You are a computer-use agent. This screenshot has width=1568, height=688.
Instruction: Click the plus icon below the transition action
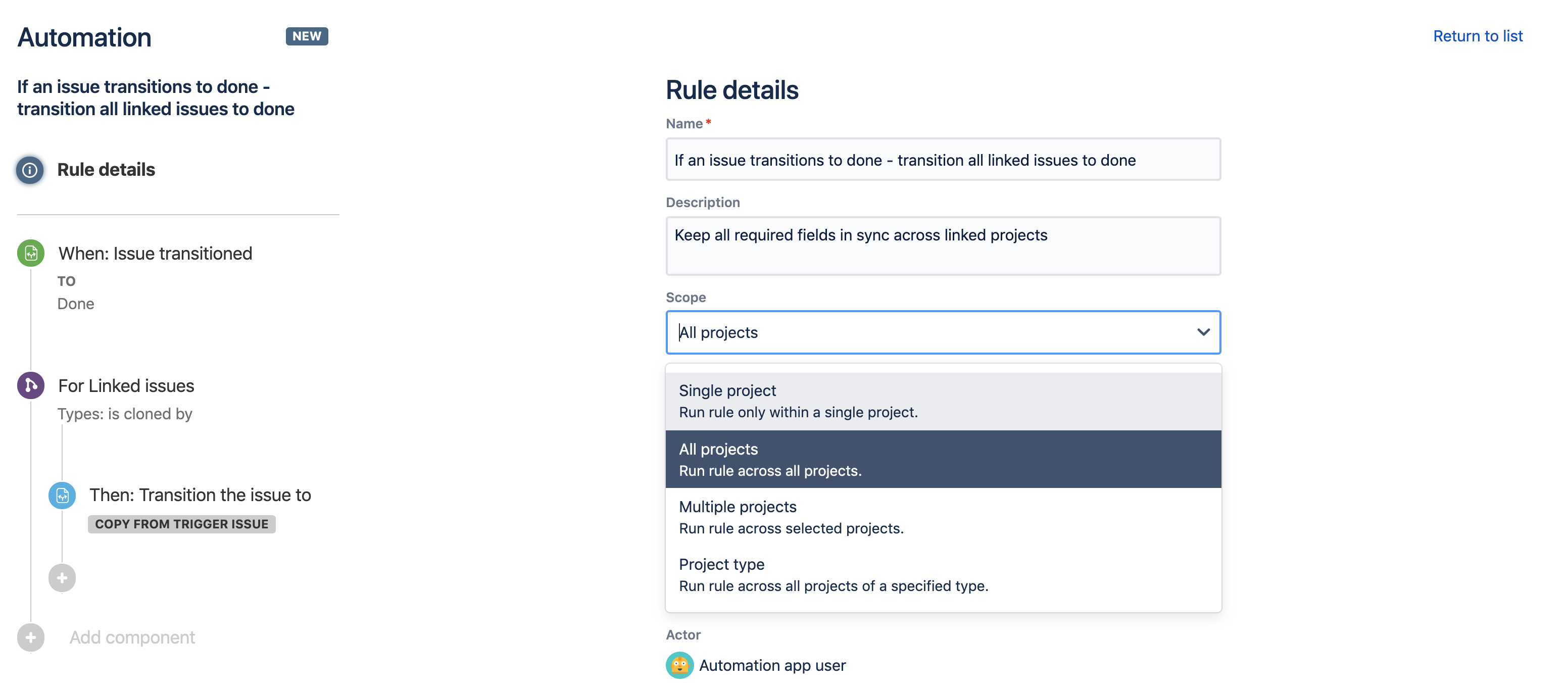coord(62,577)
